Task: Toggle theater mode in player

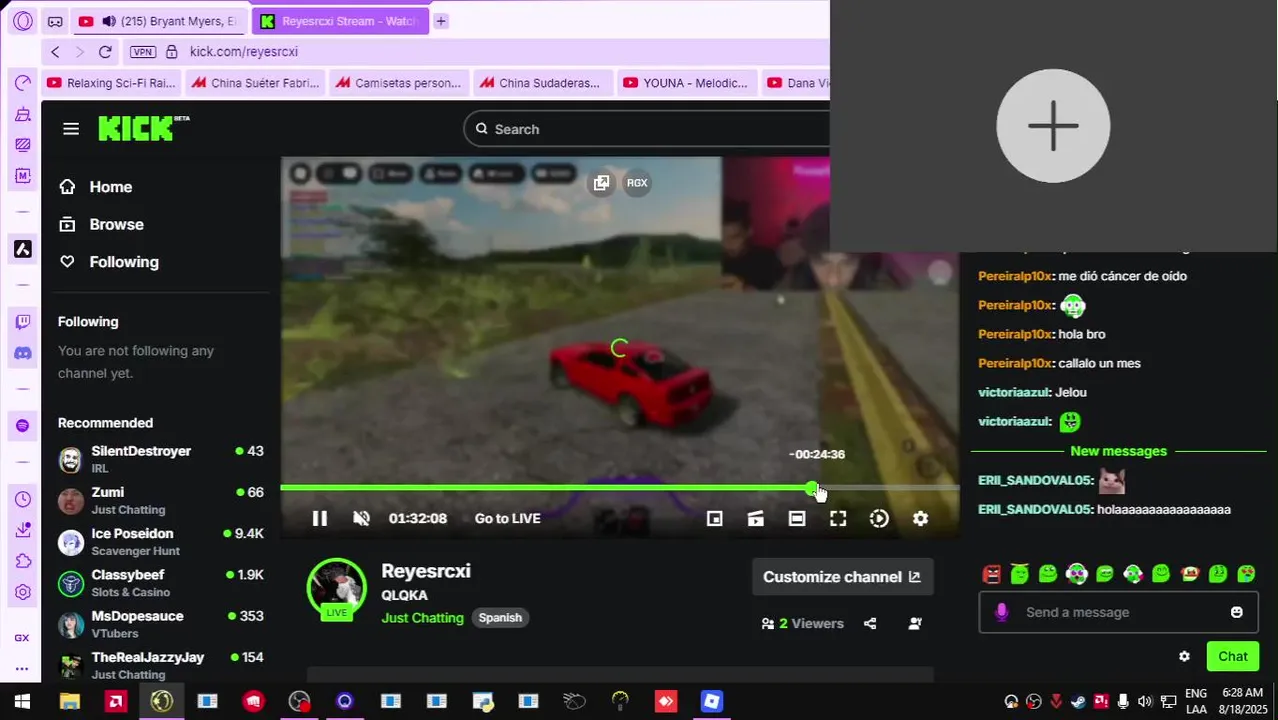Action: [797, 518]
